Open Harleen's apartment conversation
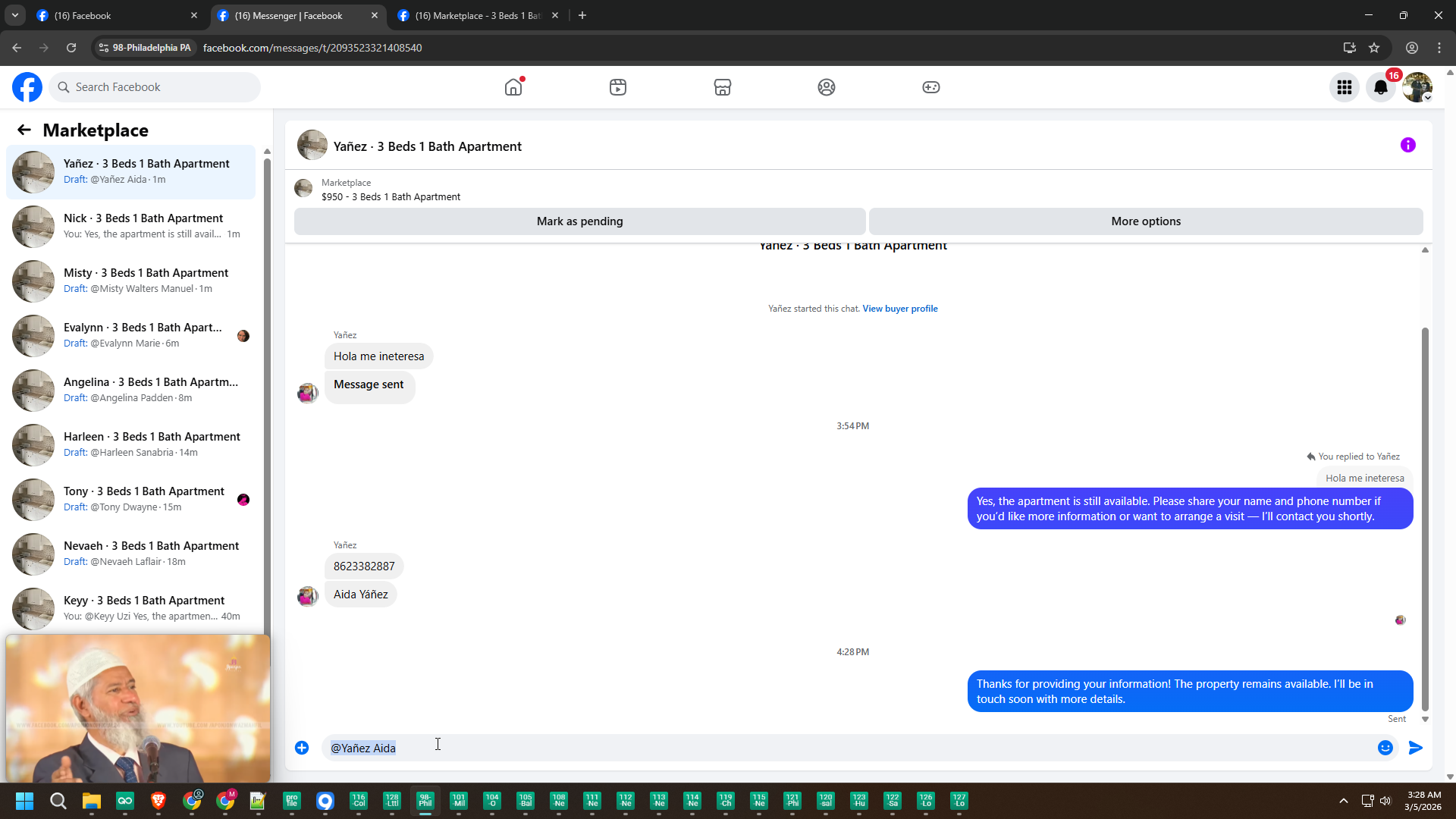Screen dimensions: 1456x819 pyautogui.click(x=130, y=444)
